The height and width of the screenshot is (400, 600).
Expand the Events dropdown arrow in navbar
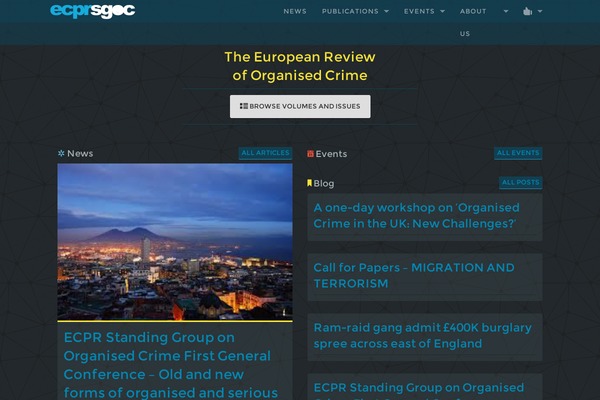[x=442, y=11]
